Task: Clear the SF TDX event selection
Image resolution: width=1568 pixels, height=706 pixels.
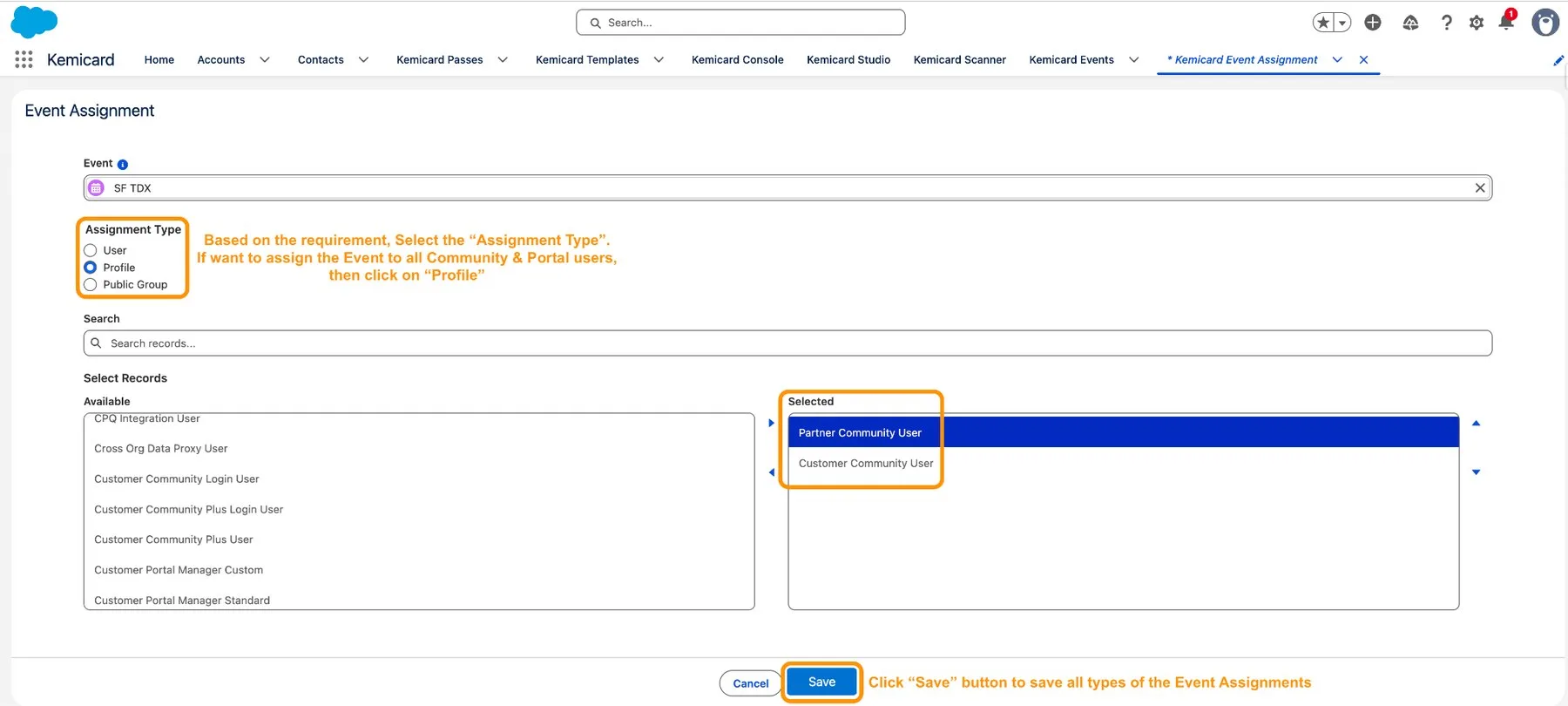Action: [1479, 187]
